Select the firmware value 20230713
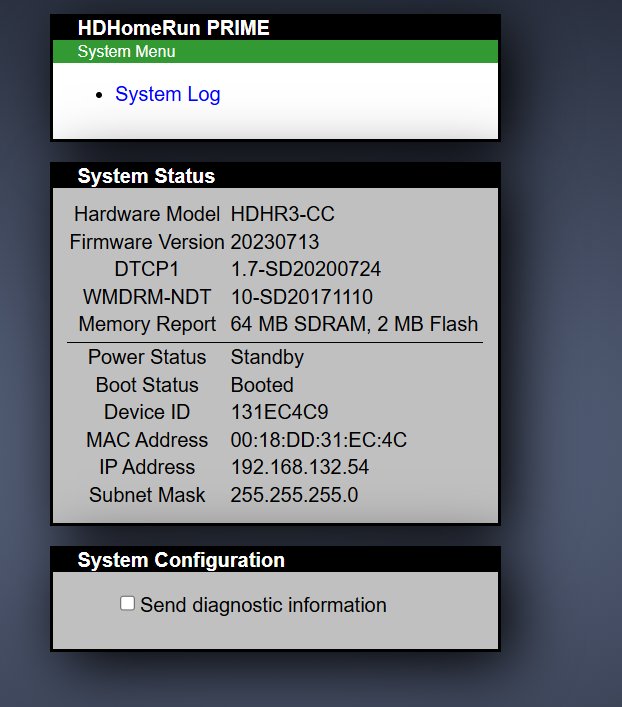622x707 pixels. pyautogui.click(x=275, y=242)
